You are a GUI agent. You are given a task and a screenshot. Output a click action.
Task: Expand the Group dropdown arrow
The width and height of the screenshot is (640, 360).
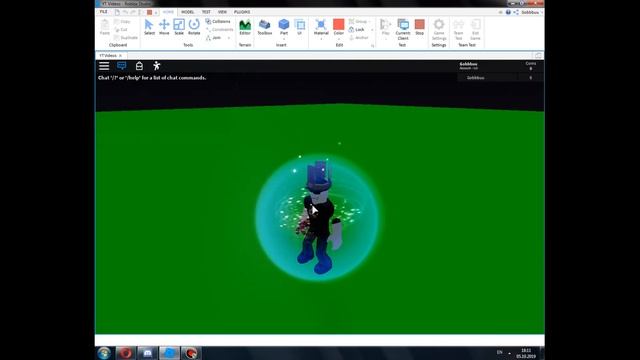370,21
